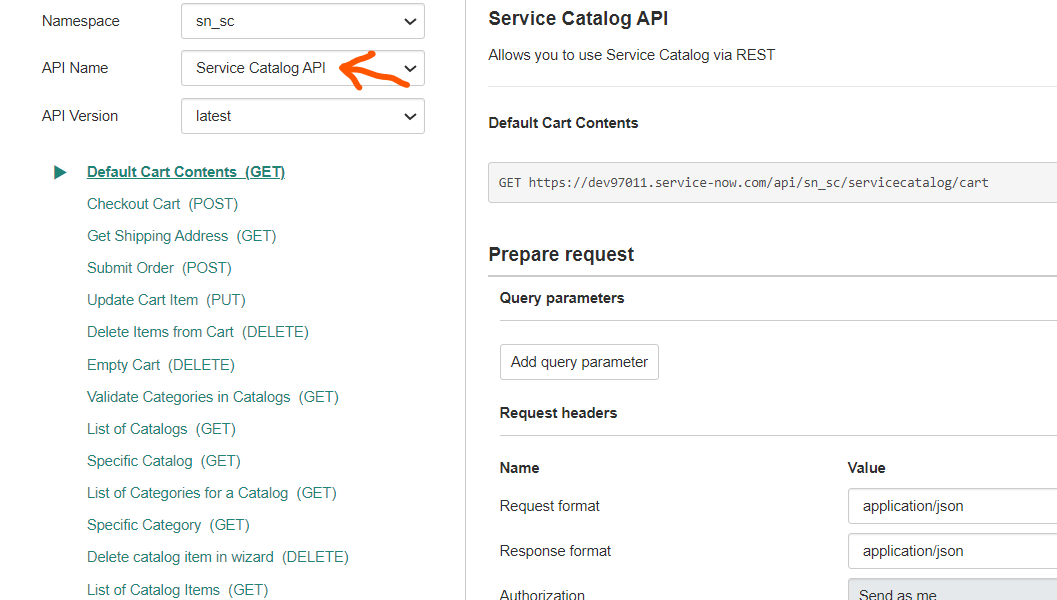The width and height of the screenshot is (1057, 600).
Task: Open the Namespace dropdown
Action: point(302,21)
